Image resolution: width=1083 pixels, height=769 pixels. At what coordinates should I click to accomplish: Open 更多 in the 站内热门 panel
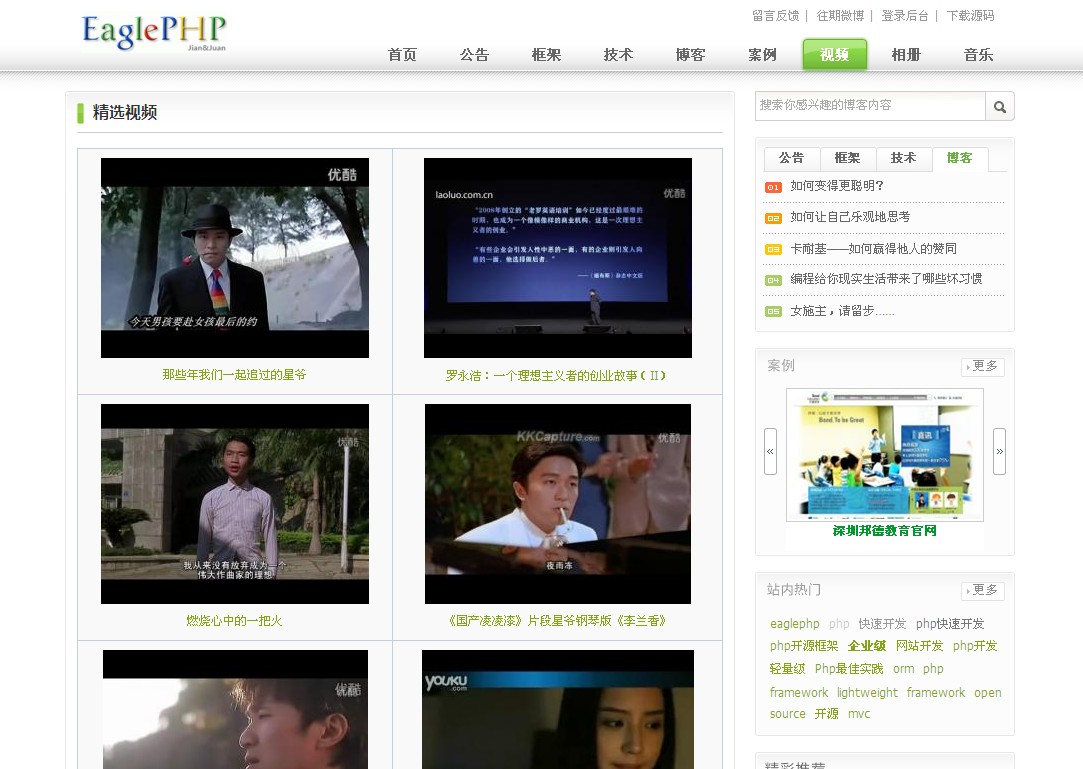(983, 591)
